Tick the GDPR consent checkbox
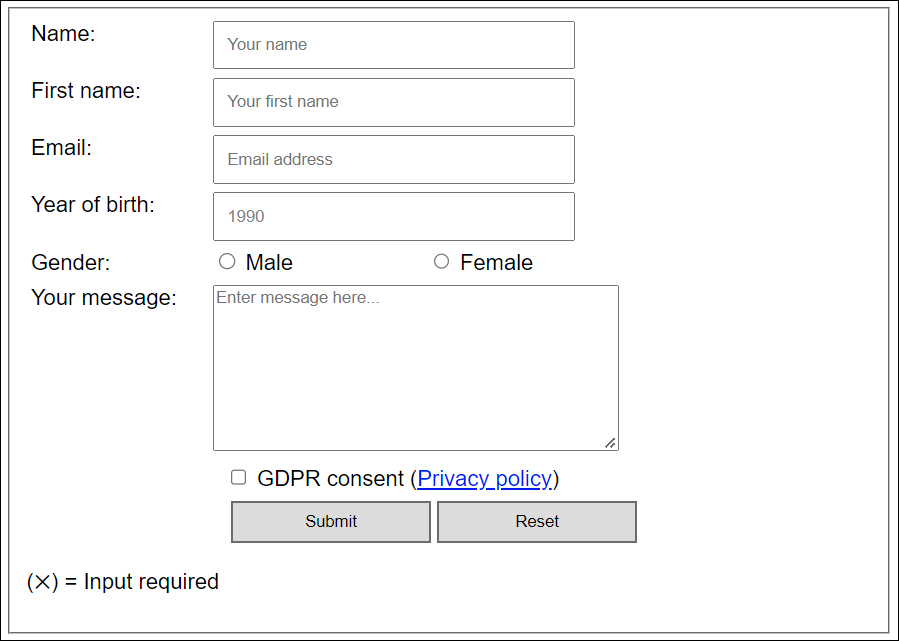This screenshot has width=899, height=641. (238, 477)
